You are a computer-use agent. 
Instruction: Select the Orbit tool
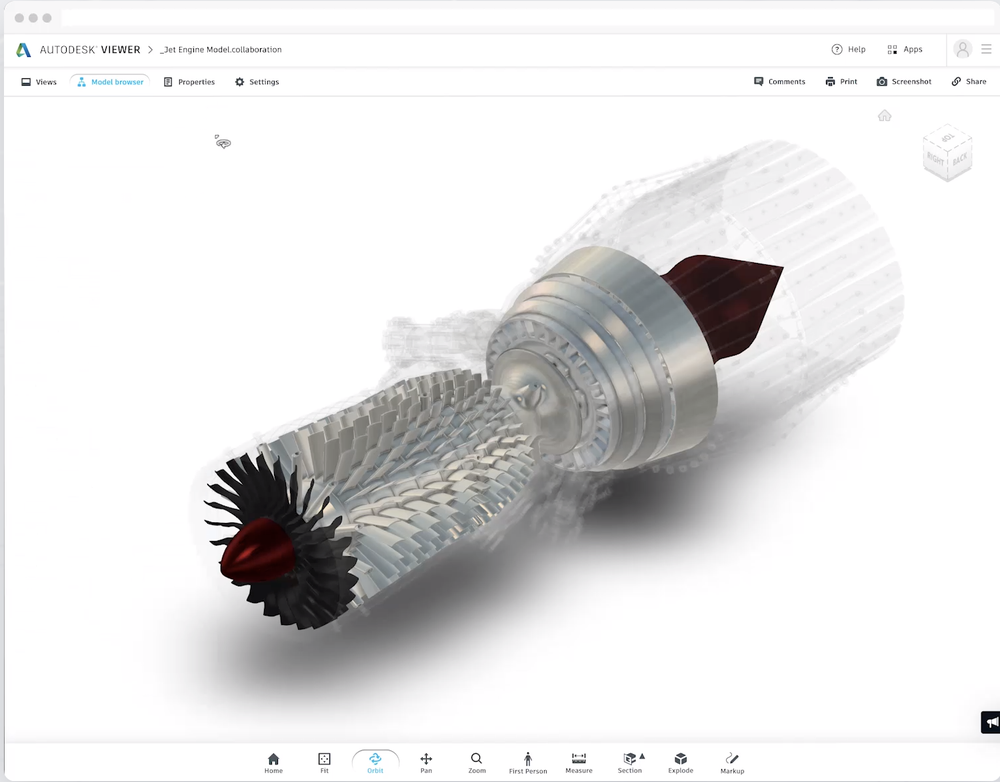point(376,761)
